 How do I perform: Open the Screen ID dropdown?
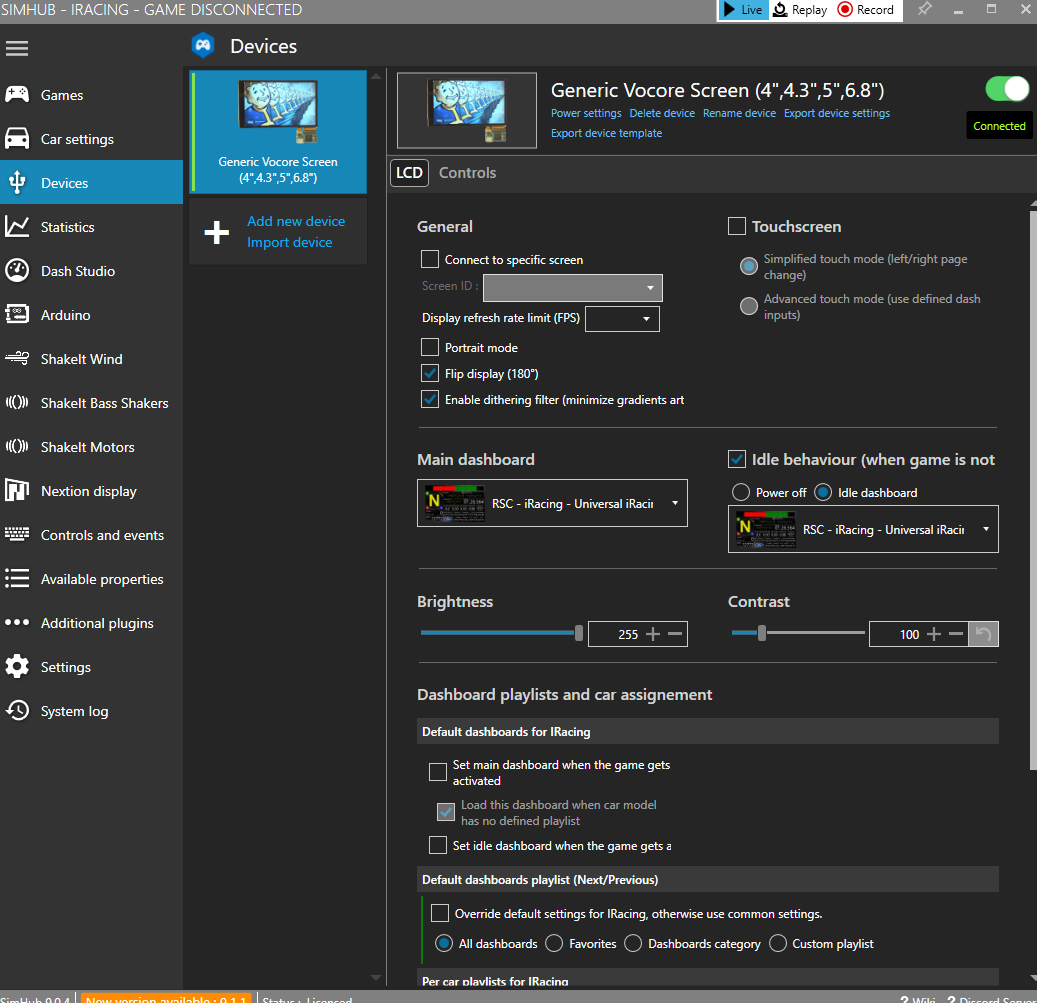[573, 288]
